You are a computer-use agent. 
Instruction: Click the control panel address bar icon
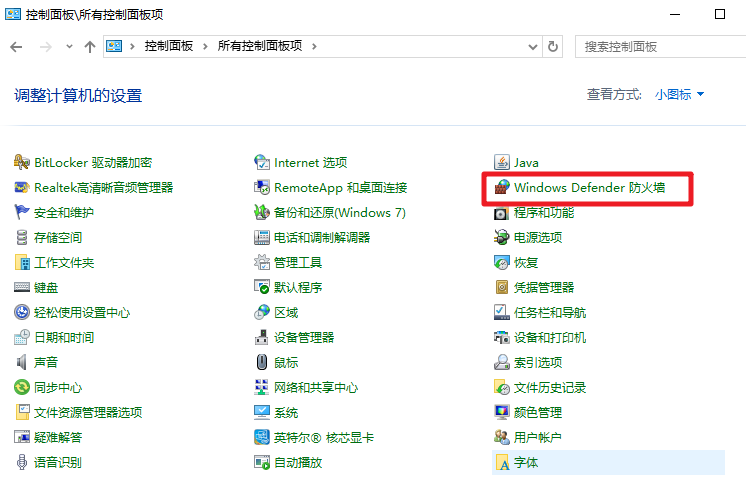[114, 46]
